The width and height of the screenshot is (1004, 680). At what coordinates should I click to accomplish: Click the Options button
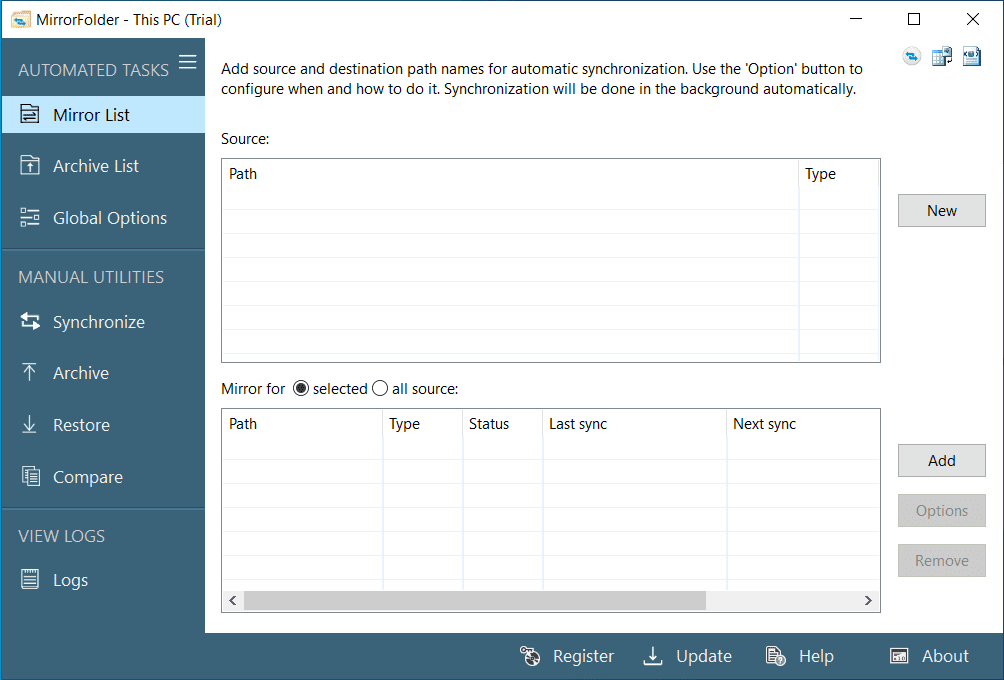[941, 510]
